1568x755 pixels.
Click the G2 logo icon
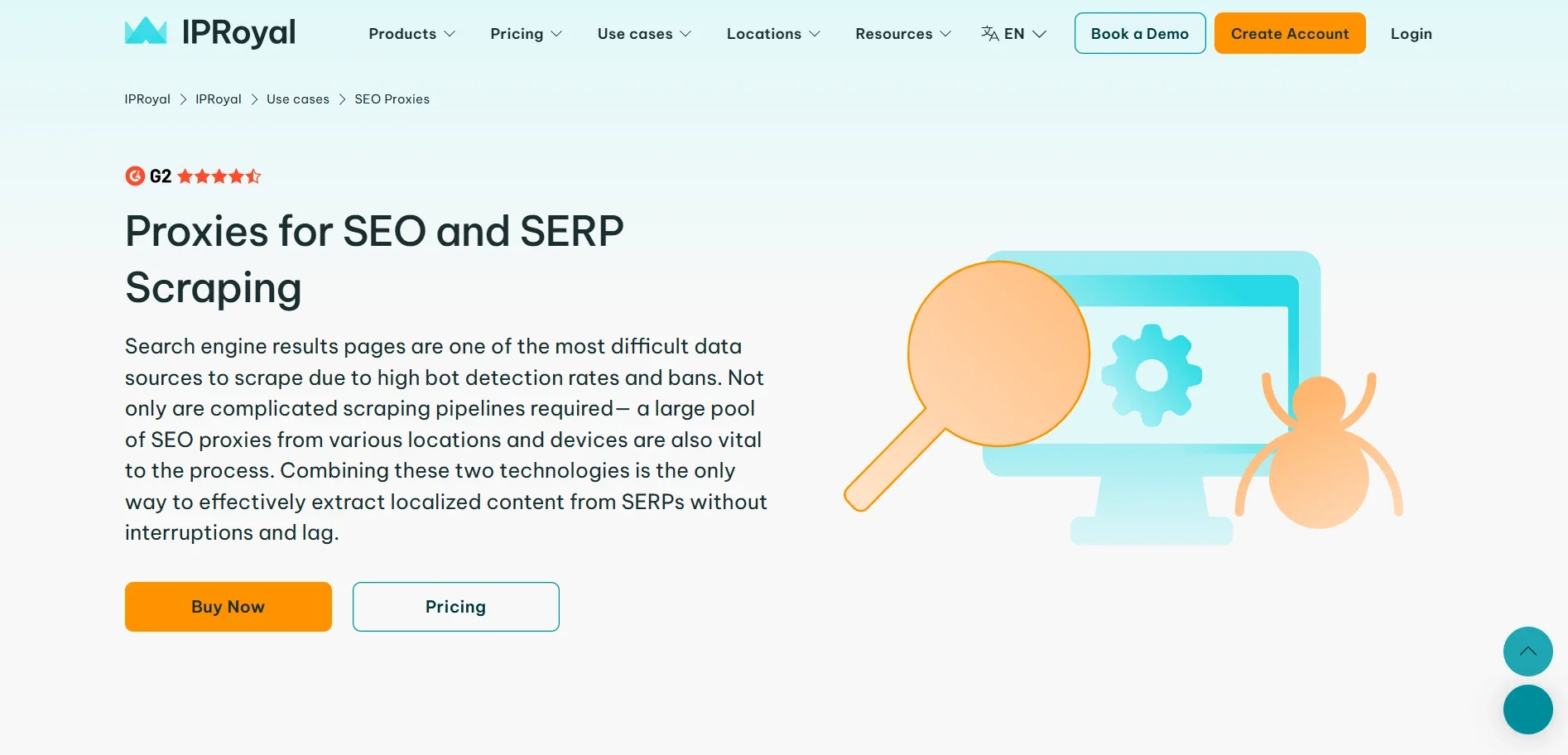tap(135, 176)
